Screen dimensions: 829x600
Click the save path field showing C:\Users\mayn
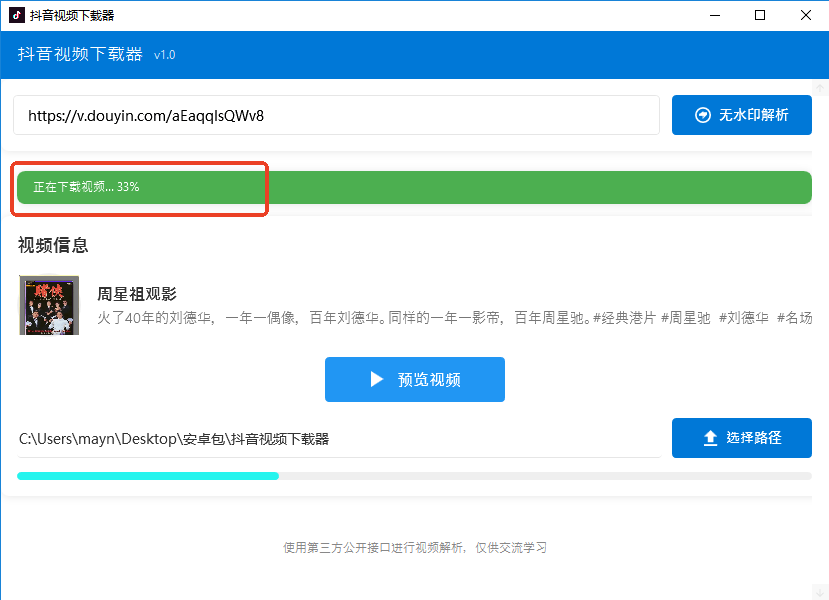[339, 439]
